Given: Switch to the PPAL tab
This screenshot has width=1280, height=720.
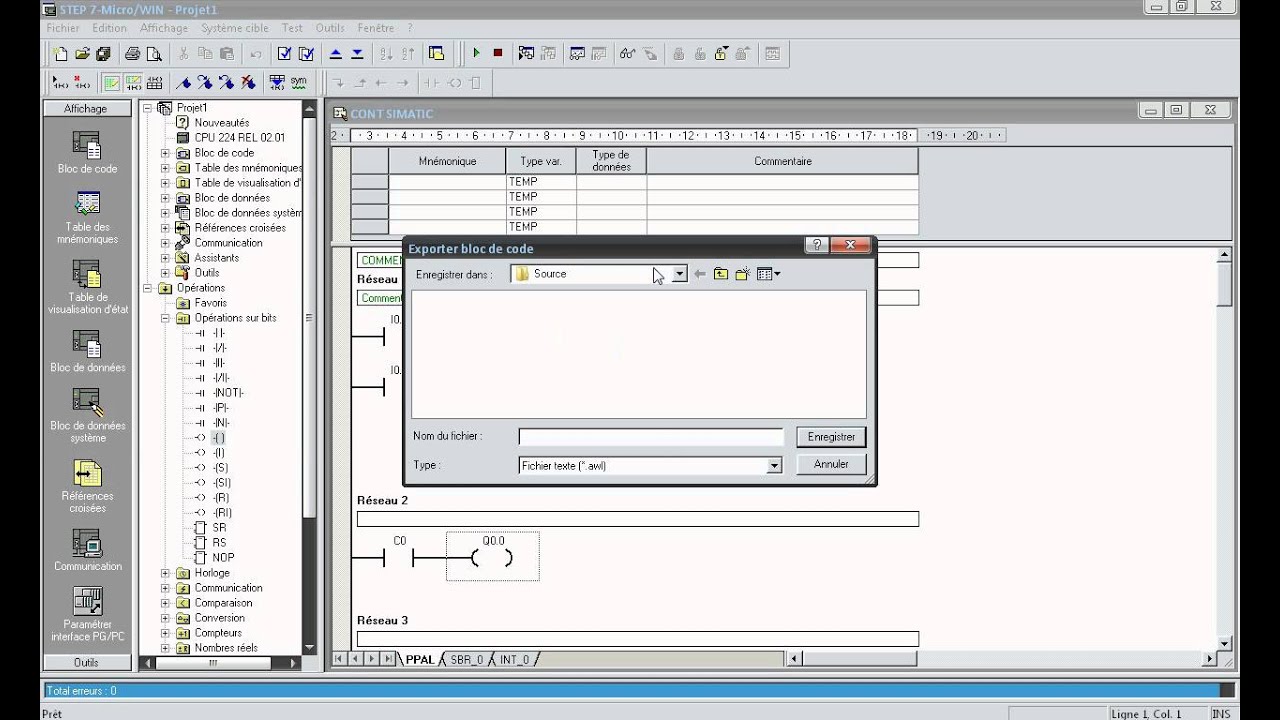Looking at the screenshot, I should click(420, 660).
